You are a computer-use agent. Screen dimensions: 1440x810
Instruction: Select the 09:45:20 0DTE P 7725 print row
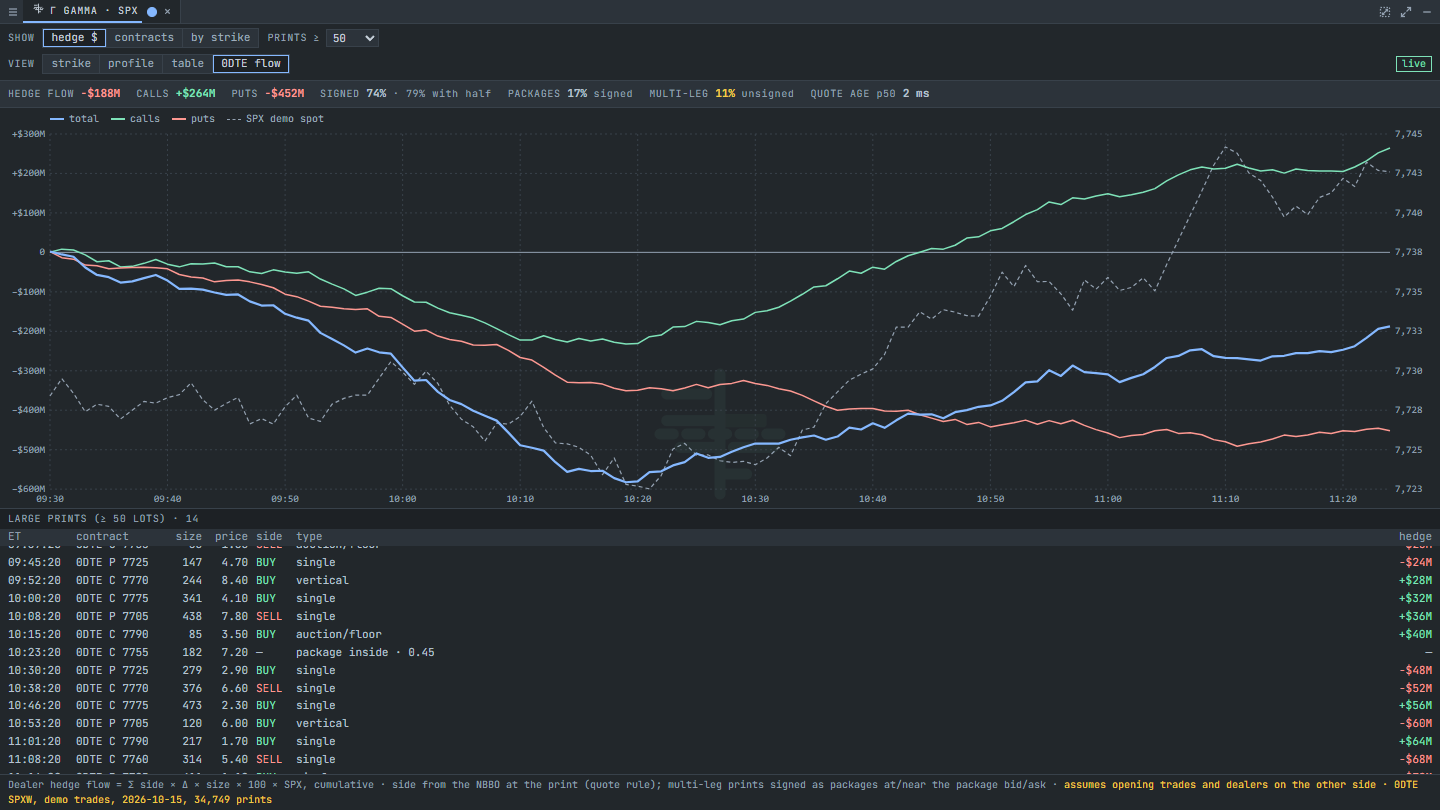tap(720, 563)
